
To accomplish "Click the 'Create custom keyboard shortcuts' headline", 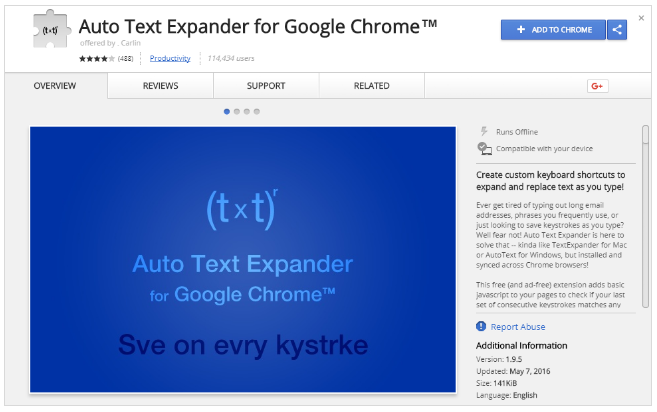I will pyautogui.click(x=550, y=181).
